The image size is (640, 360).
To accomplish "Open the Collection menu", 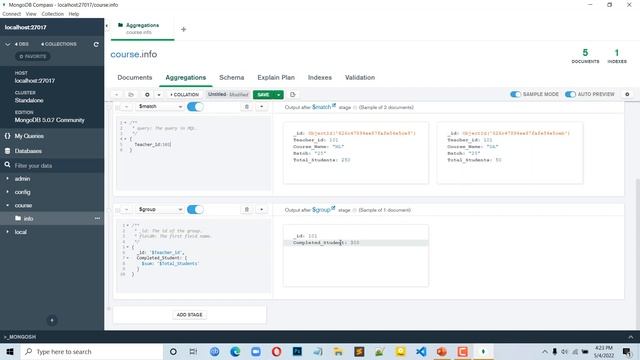I will pyautogui.click(x=53, y=14).
